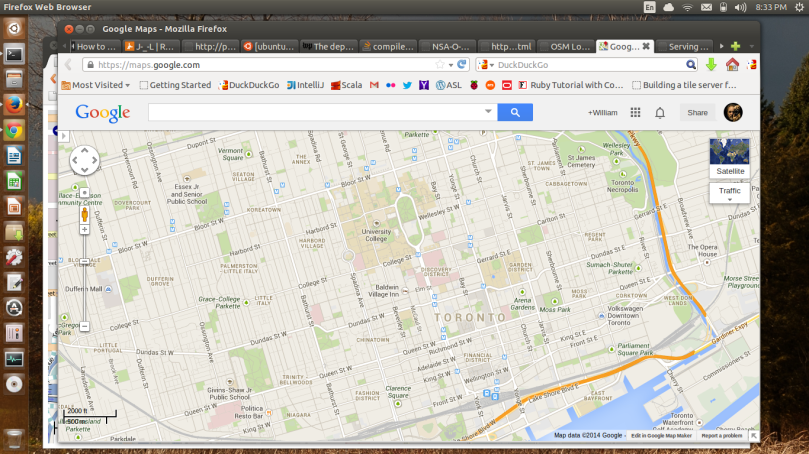Click the map pan navigation control

pos(85,160)
